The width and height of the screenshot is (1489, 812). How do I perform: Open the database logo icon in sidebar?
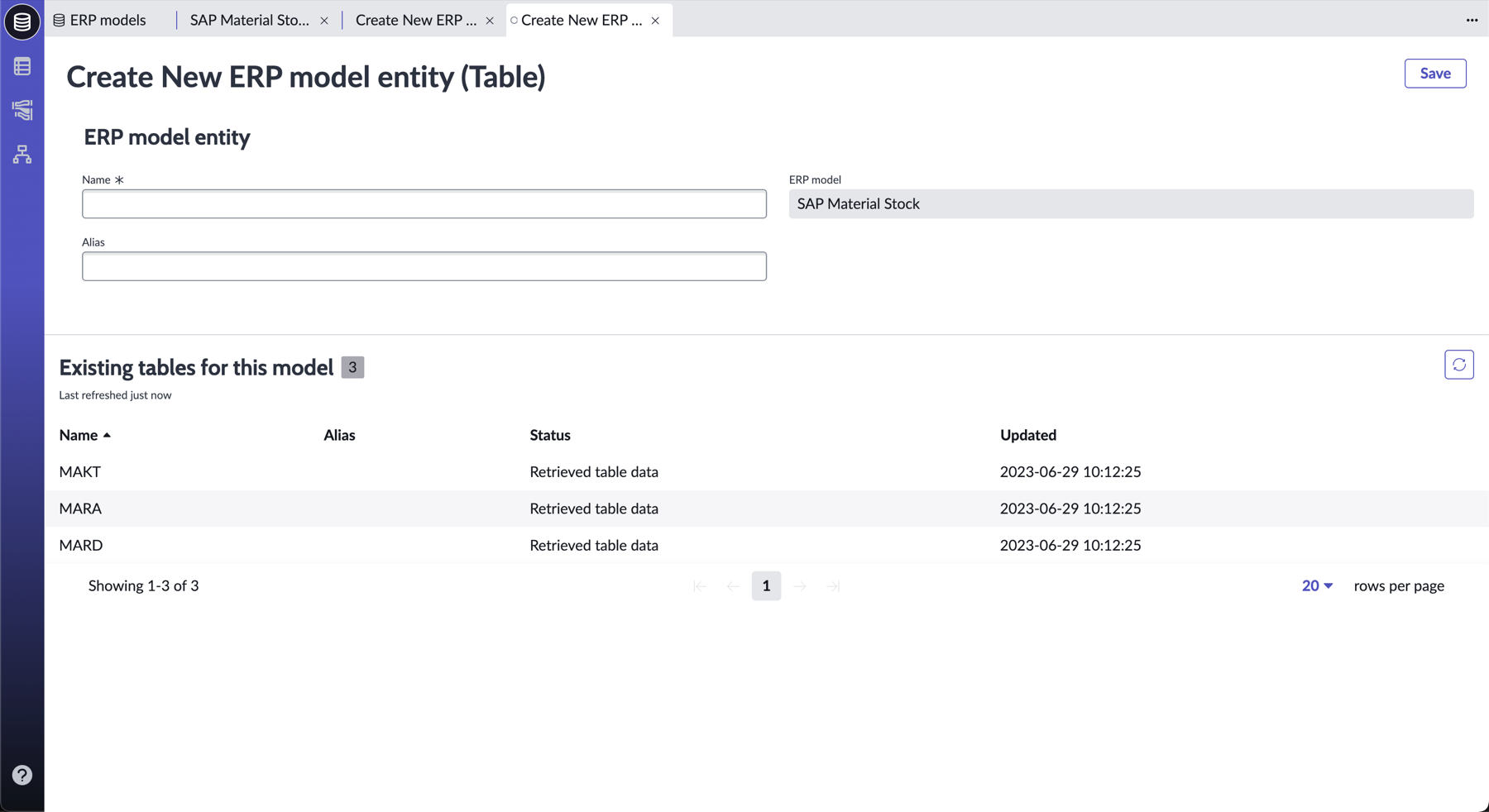(22, 21)
